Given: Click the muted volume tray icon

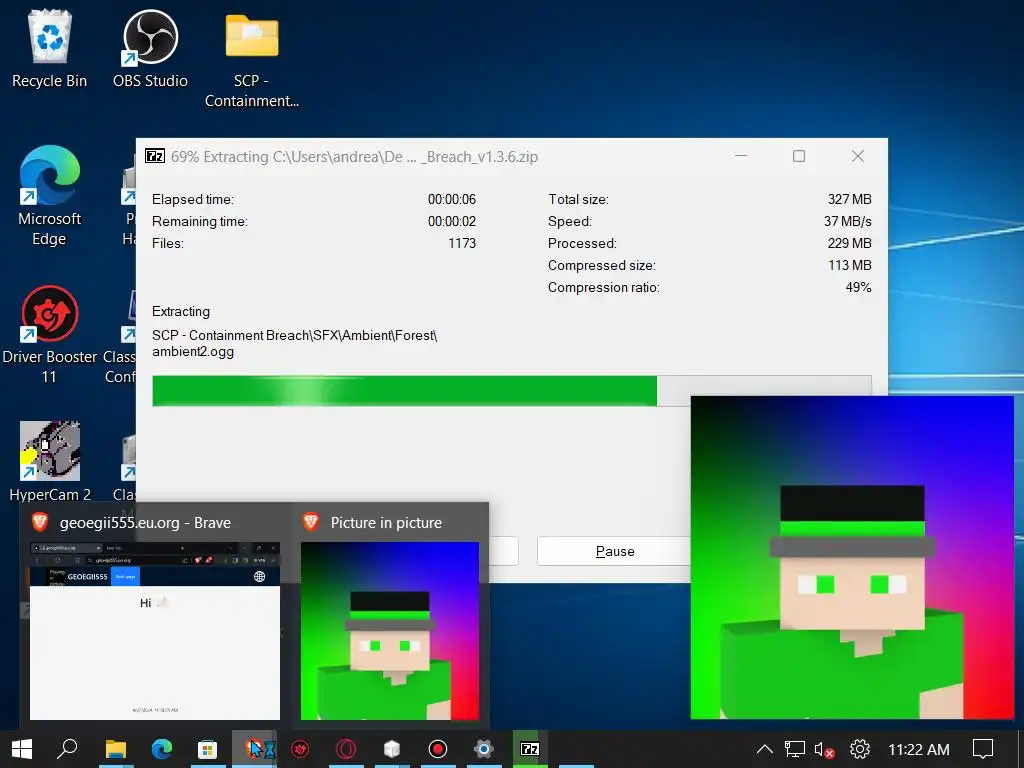Looking at the screenshot, I should pyautogui.click(x=824, y=749).
